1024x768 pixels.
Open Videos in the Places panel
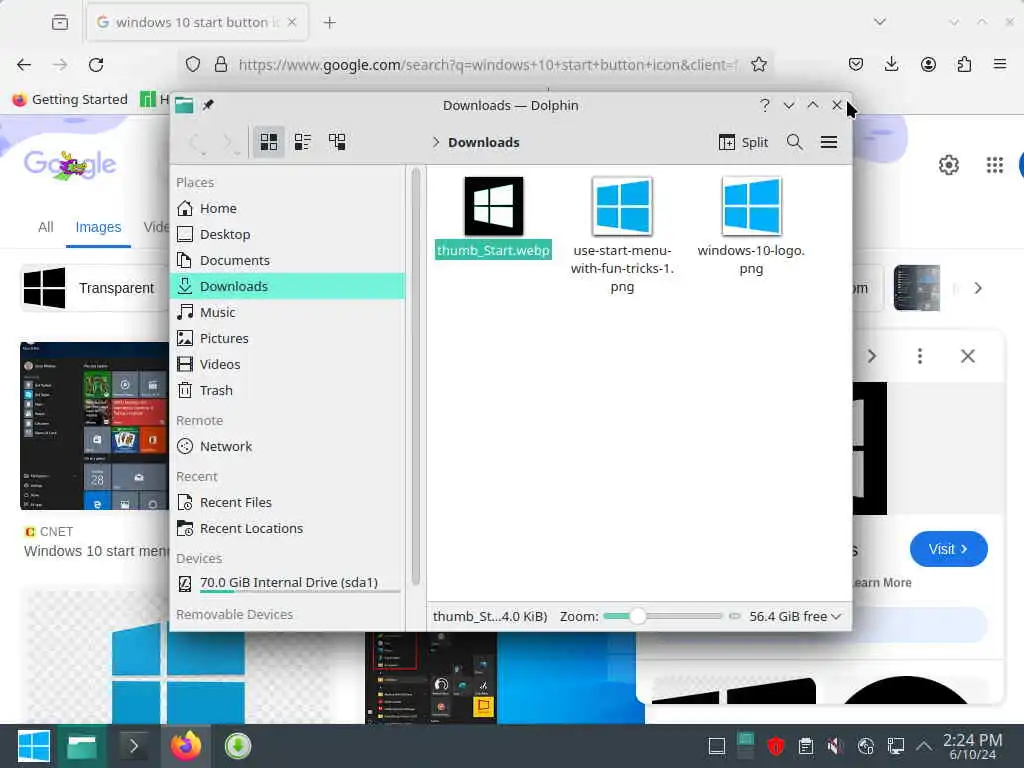[287, 364]
